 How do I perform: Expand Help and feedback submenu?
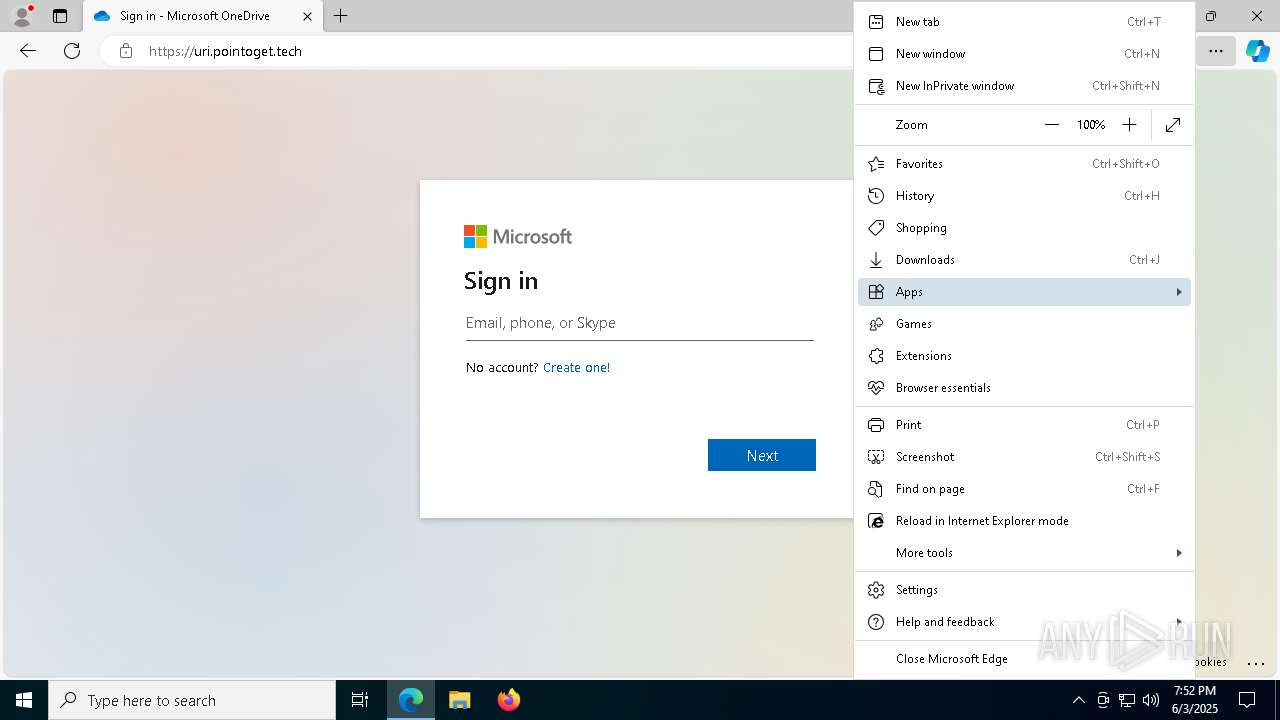[1024, 622]
